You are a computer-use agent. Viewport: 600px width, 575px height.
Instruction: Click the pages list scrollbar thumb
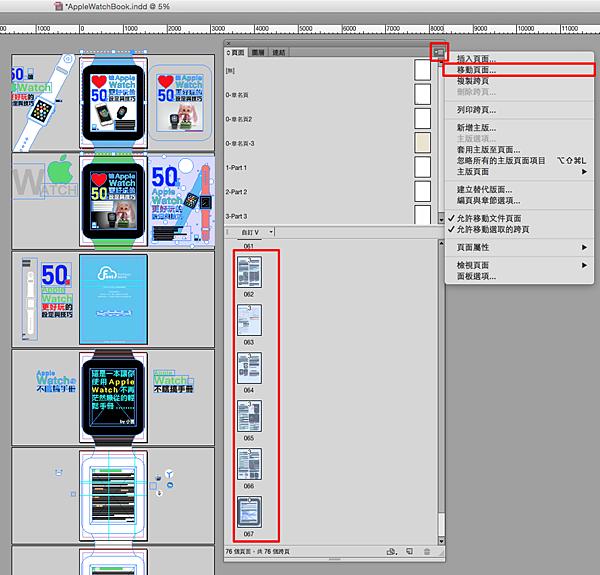(441, 525)
